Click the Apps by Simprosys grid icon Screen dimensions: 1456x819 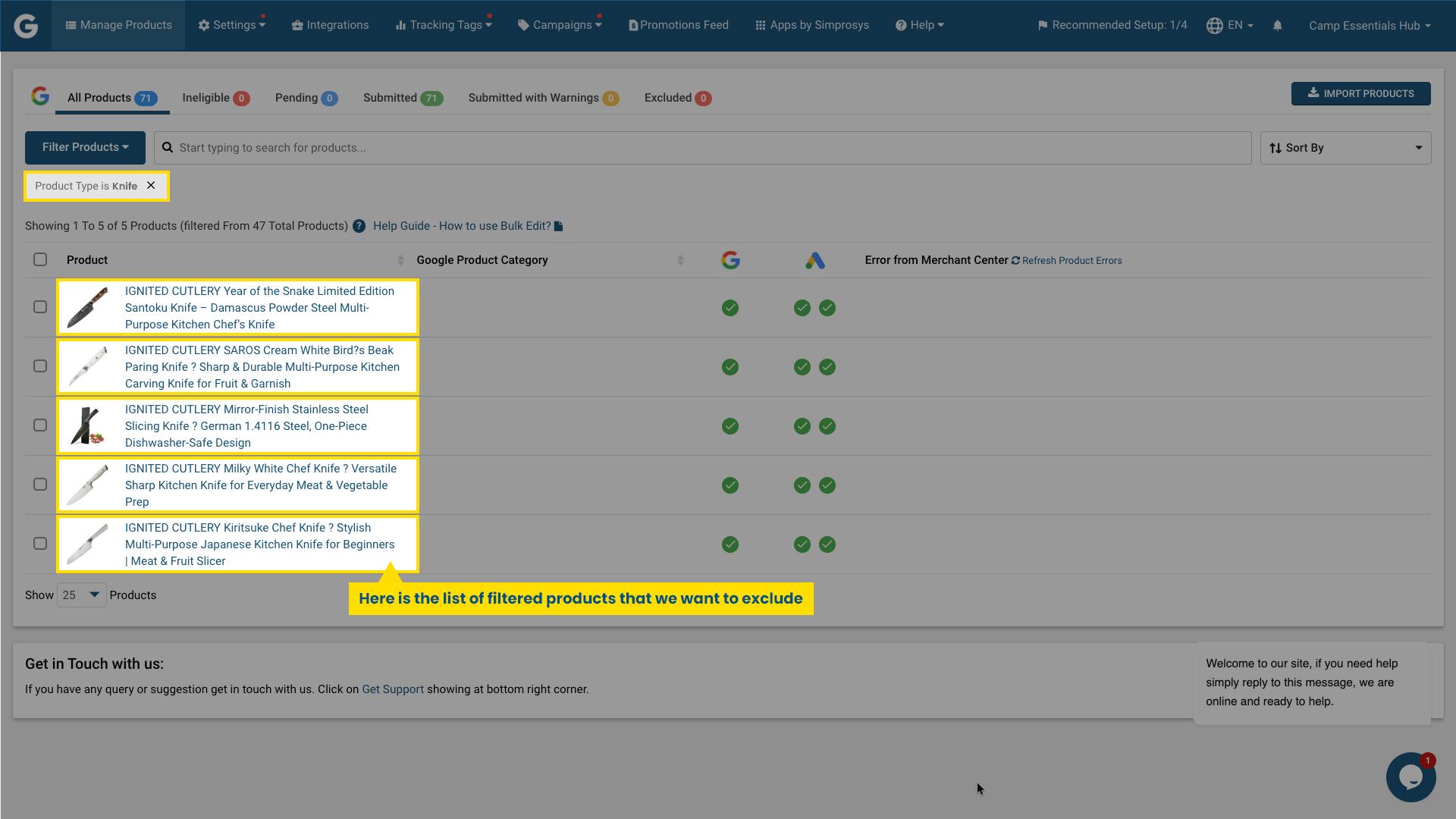pyautogui.click(x=760, y=24)
